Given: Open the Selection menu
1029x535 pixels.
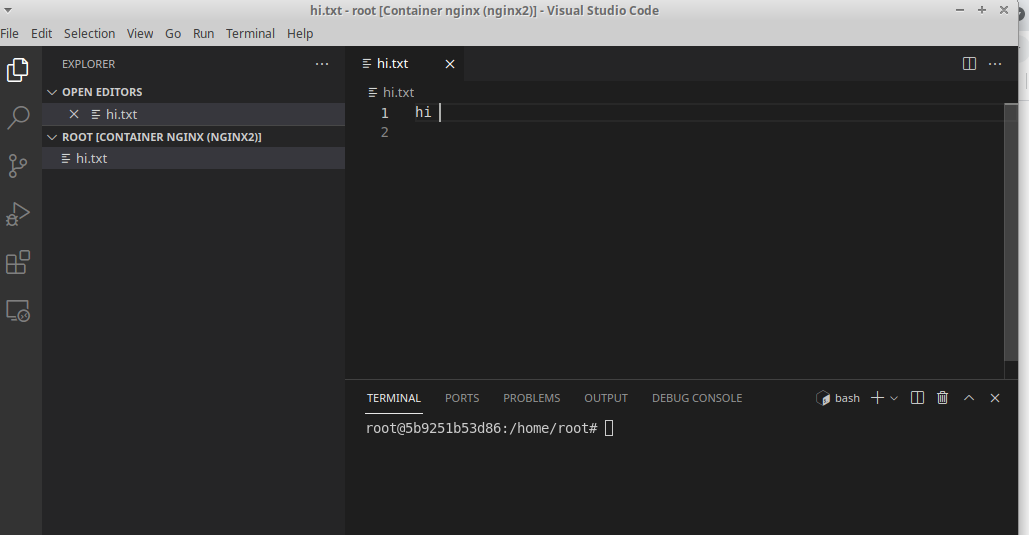Looking at the screenshot, I should (89, 33).
